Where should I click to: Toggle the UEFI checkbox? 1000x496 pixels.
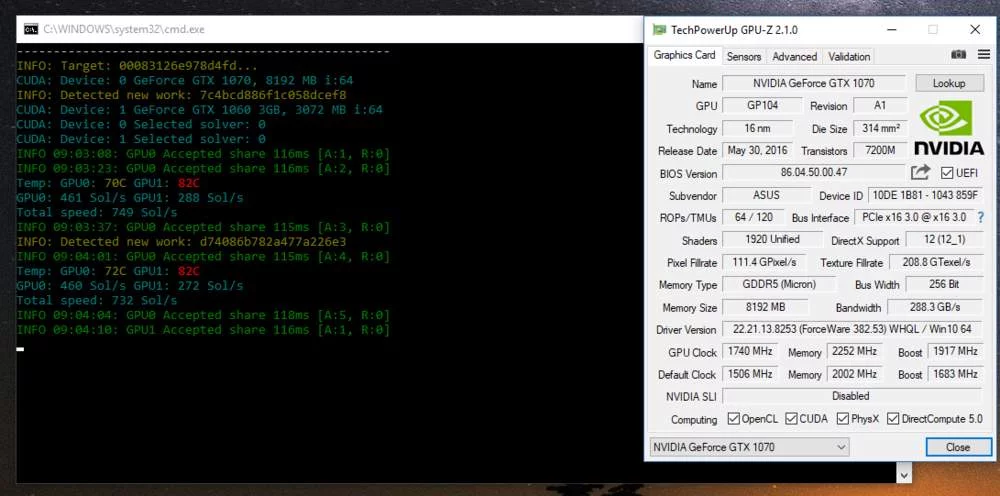pyautogui.click(x=946, y=173)
